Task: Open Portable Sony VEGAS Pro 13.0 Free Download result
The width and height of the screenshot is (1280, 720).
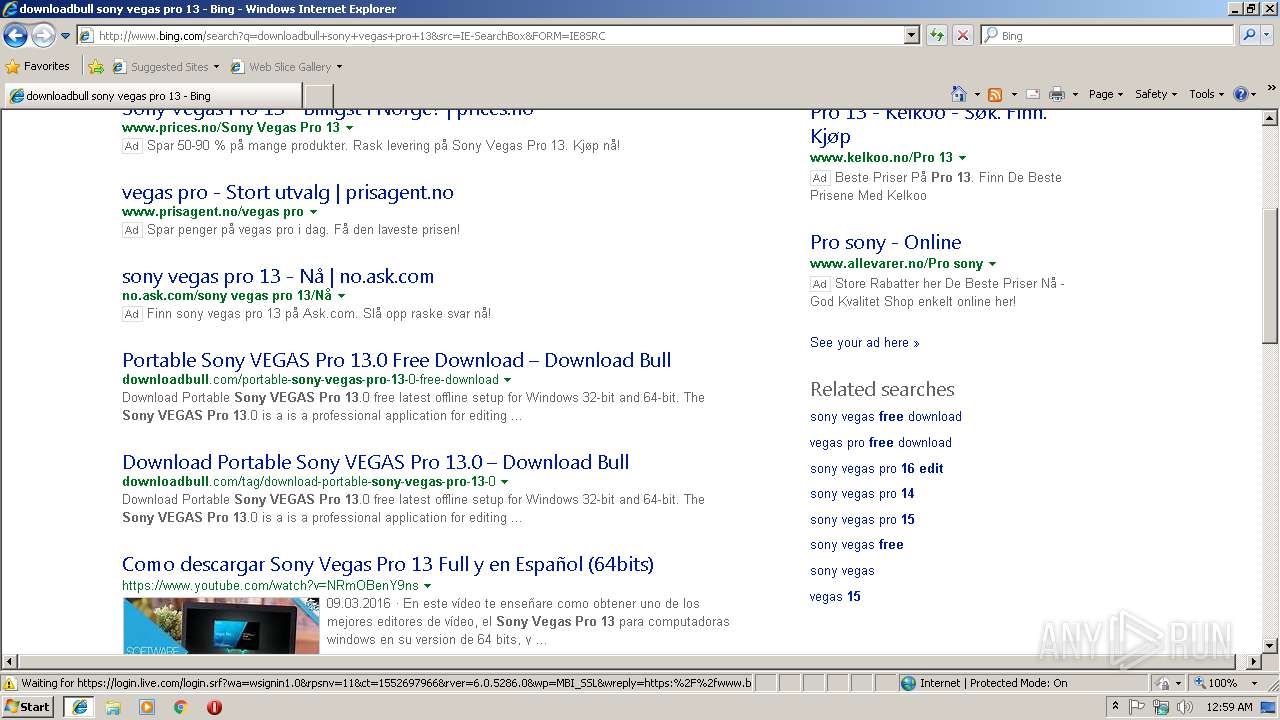Action: pos(396,360)
